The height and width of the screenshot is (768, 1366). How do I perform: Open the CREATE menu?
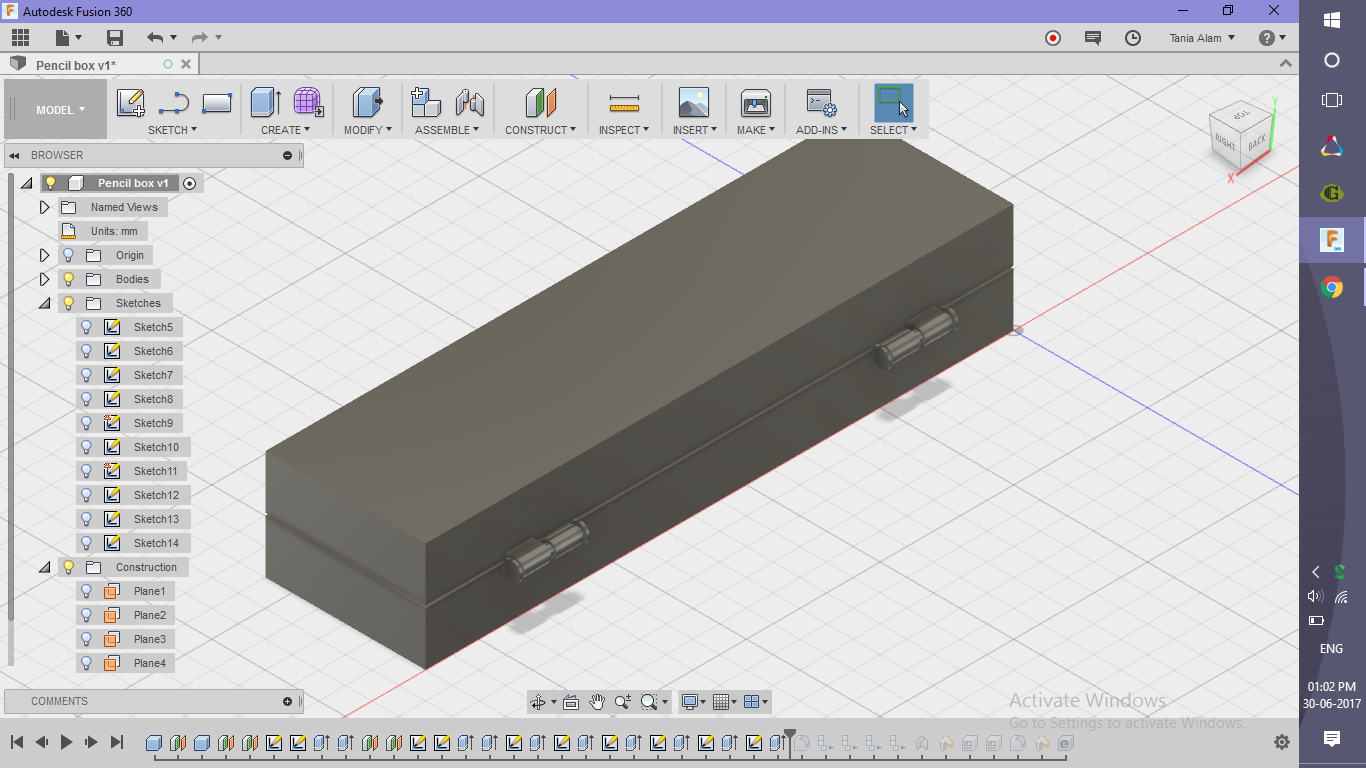[285, 130]
